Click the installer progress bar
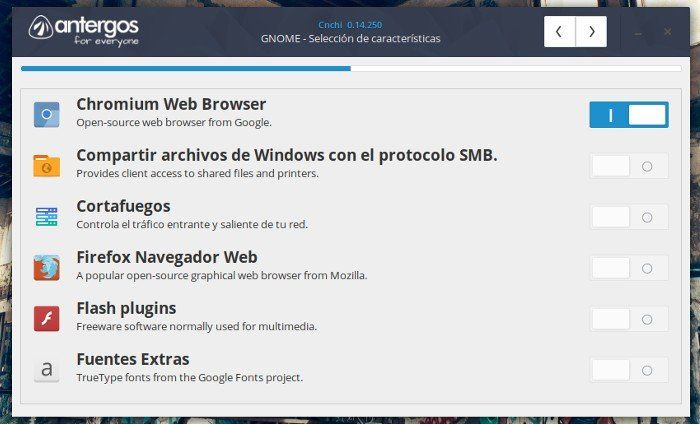 (350, 68)
